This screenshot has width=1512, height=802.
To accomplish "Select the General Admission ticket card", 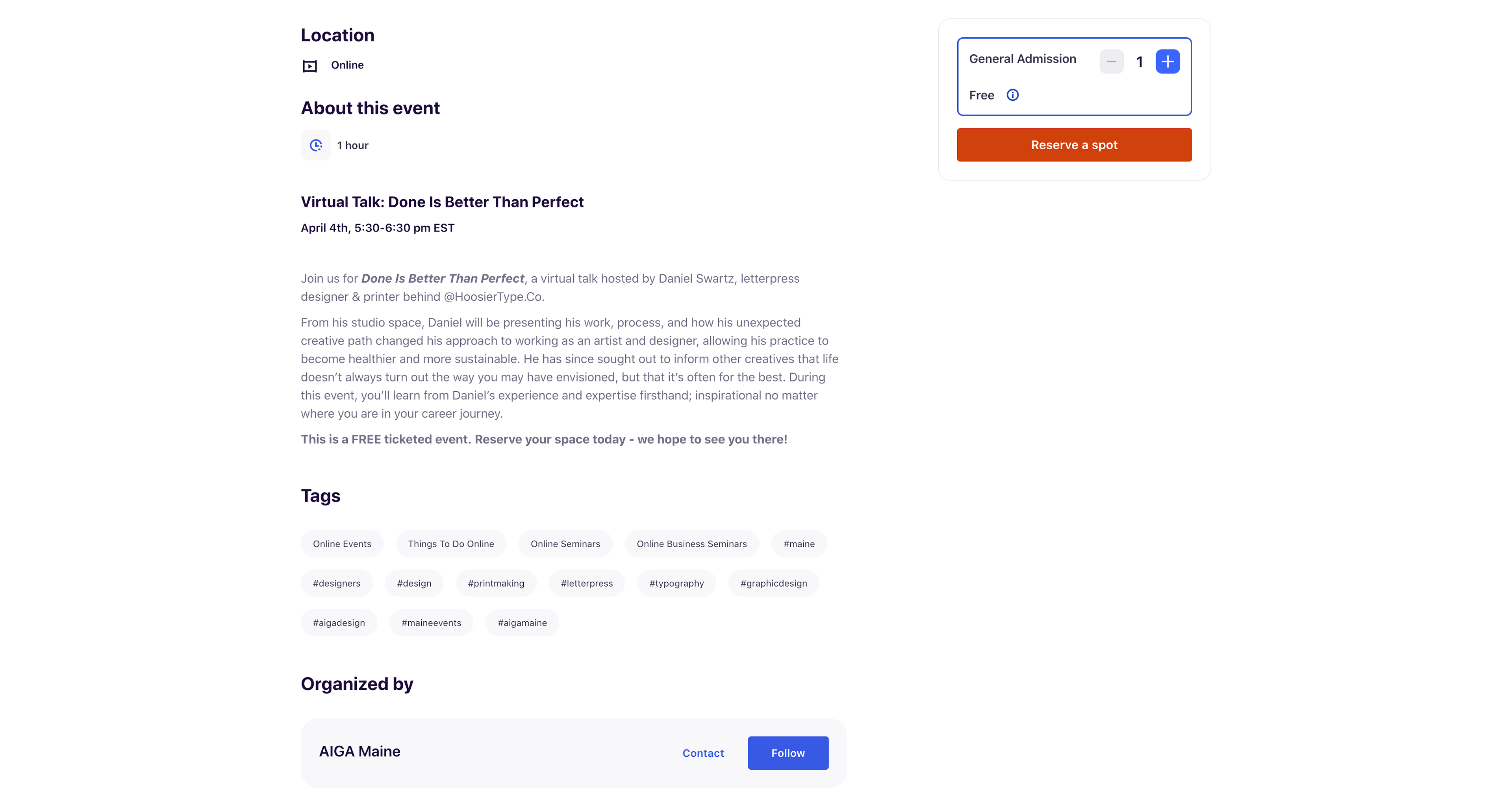I will pos(1073,76).
